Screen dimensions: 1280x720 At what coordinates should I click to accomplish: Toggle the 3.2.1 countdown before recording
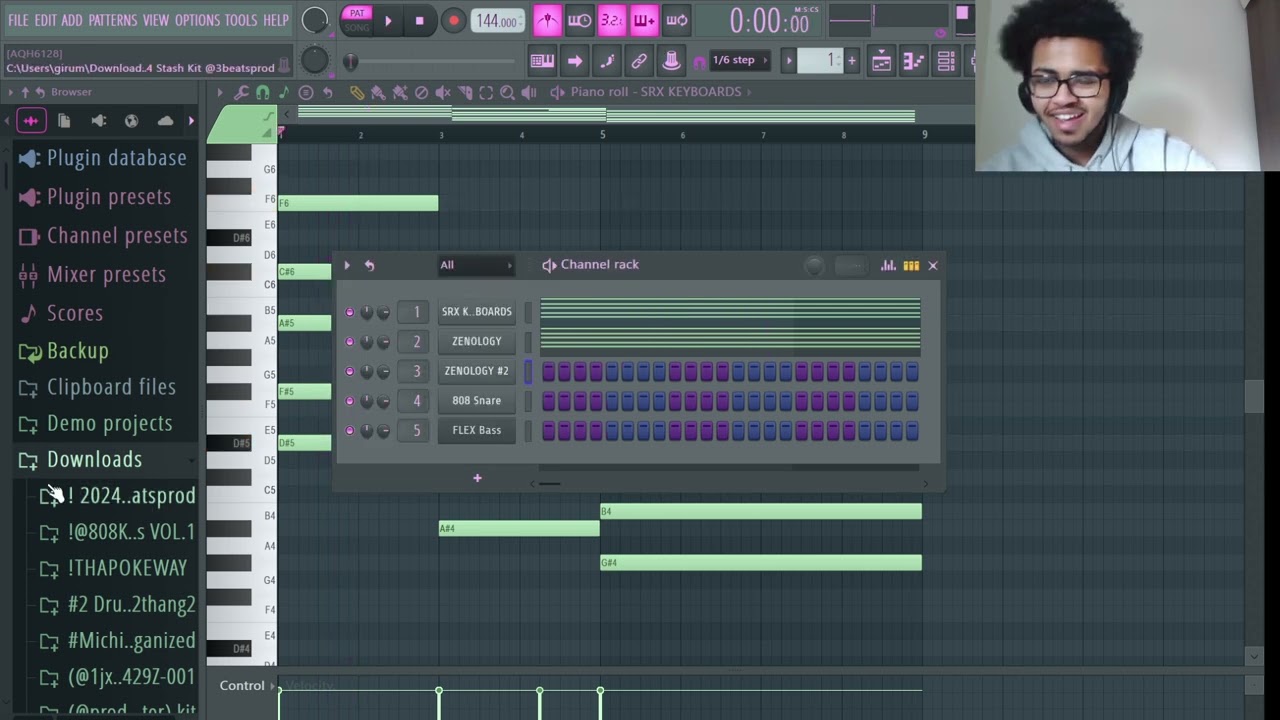tap(611, 20)
